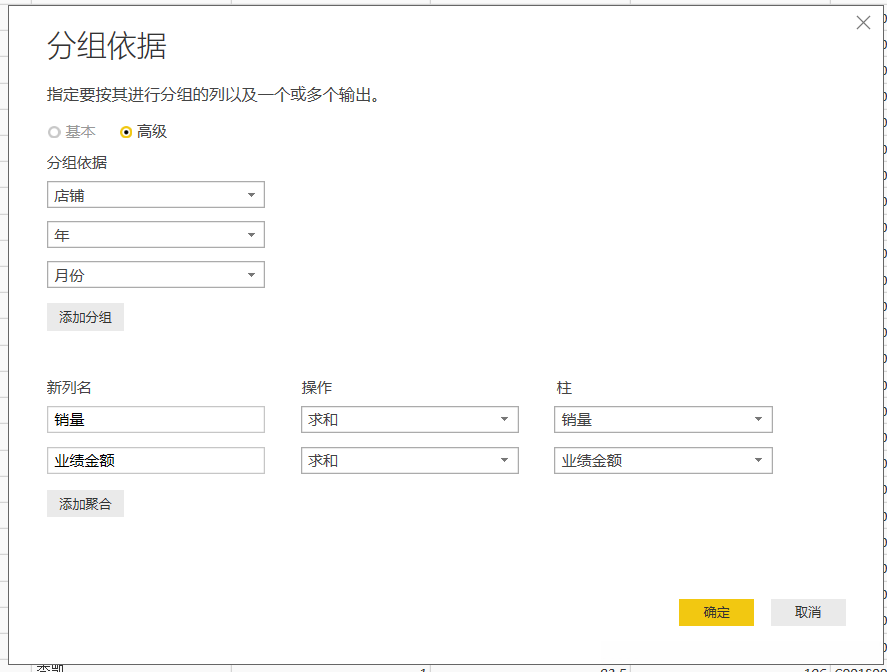Open the 月份 grouping dropdown
Image resolution: width=887 pixels, height=672 pixels.
pos(155,274)
